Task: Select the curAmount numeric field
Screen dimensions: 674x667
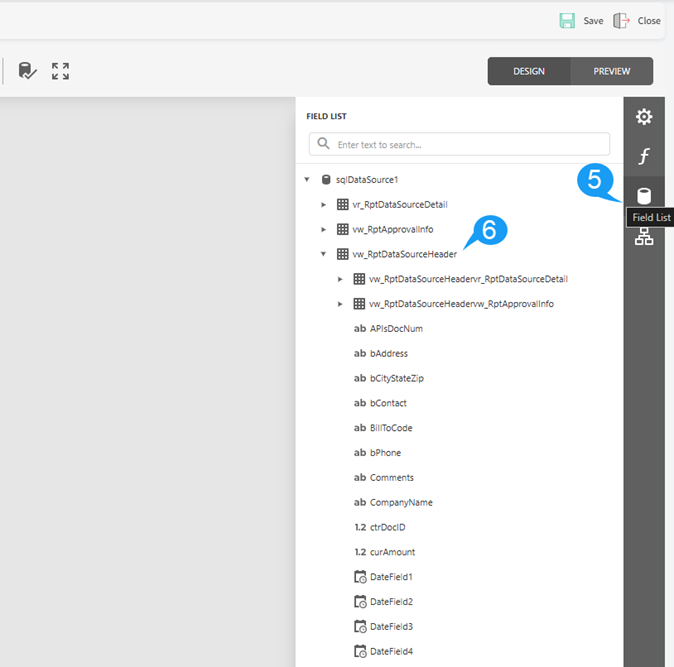Action: click(x=392, y=552)
